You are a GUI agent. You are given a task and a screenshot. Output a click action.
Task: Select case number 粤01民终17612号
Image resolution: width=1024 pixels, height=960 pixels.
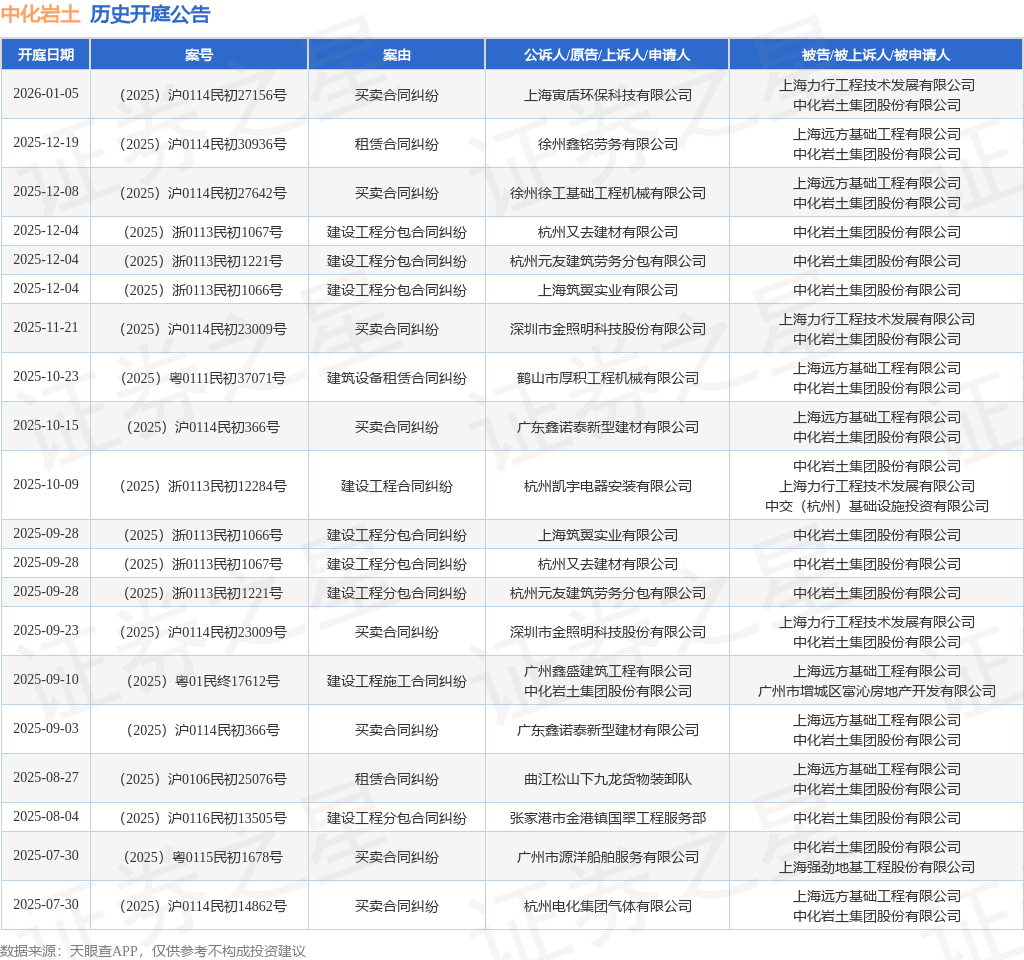(x=202, y=681)
